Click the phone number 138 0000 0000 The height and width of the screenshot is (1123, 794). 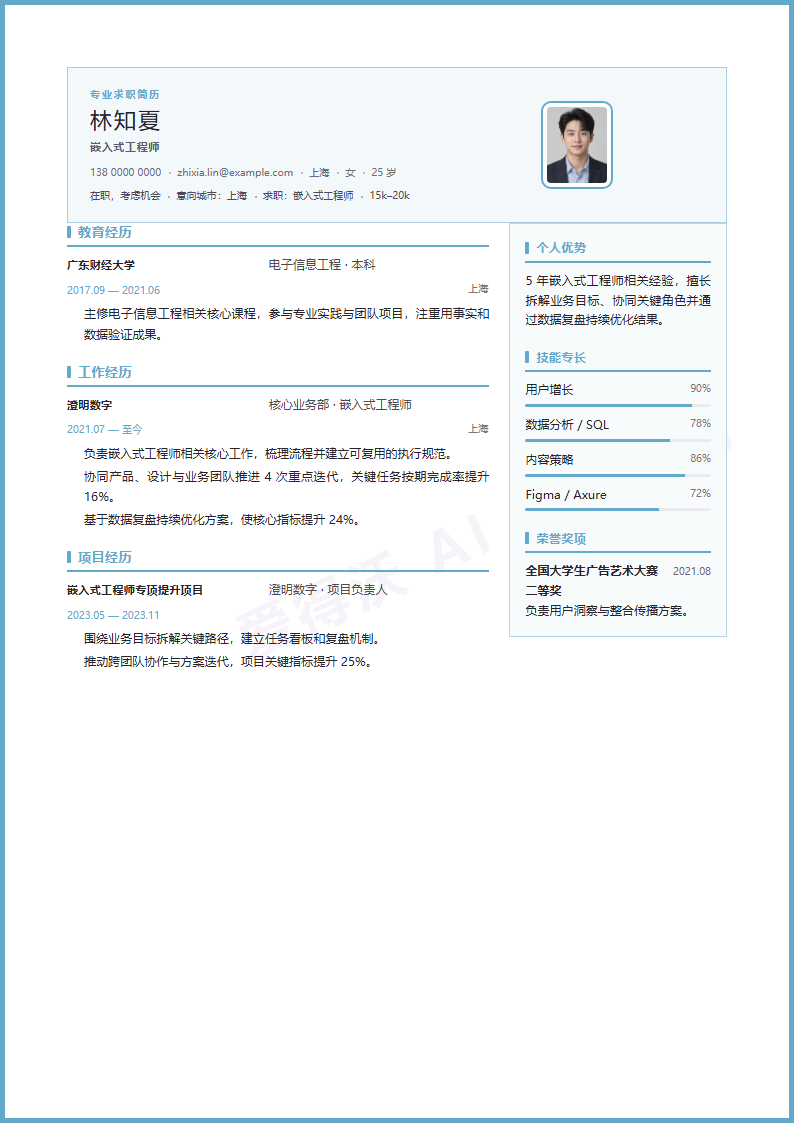tap(125, 173)
